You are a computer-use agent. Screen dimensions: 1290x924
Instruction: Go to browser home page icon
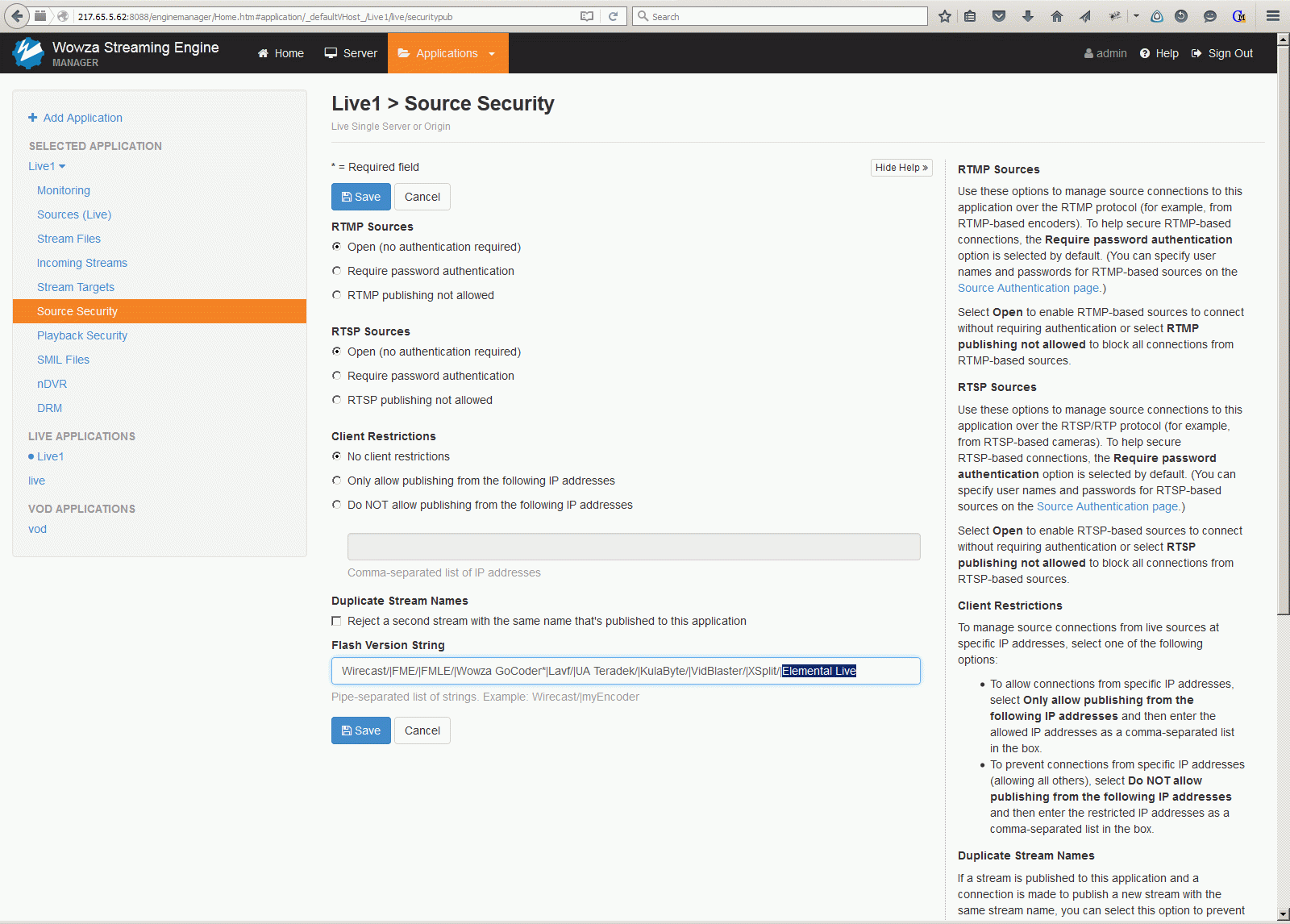tap(1057, 16)
